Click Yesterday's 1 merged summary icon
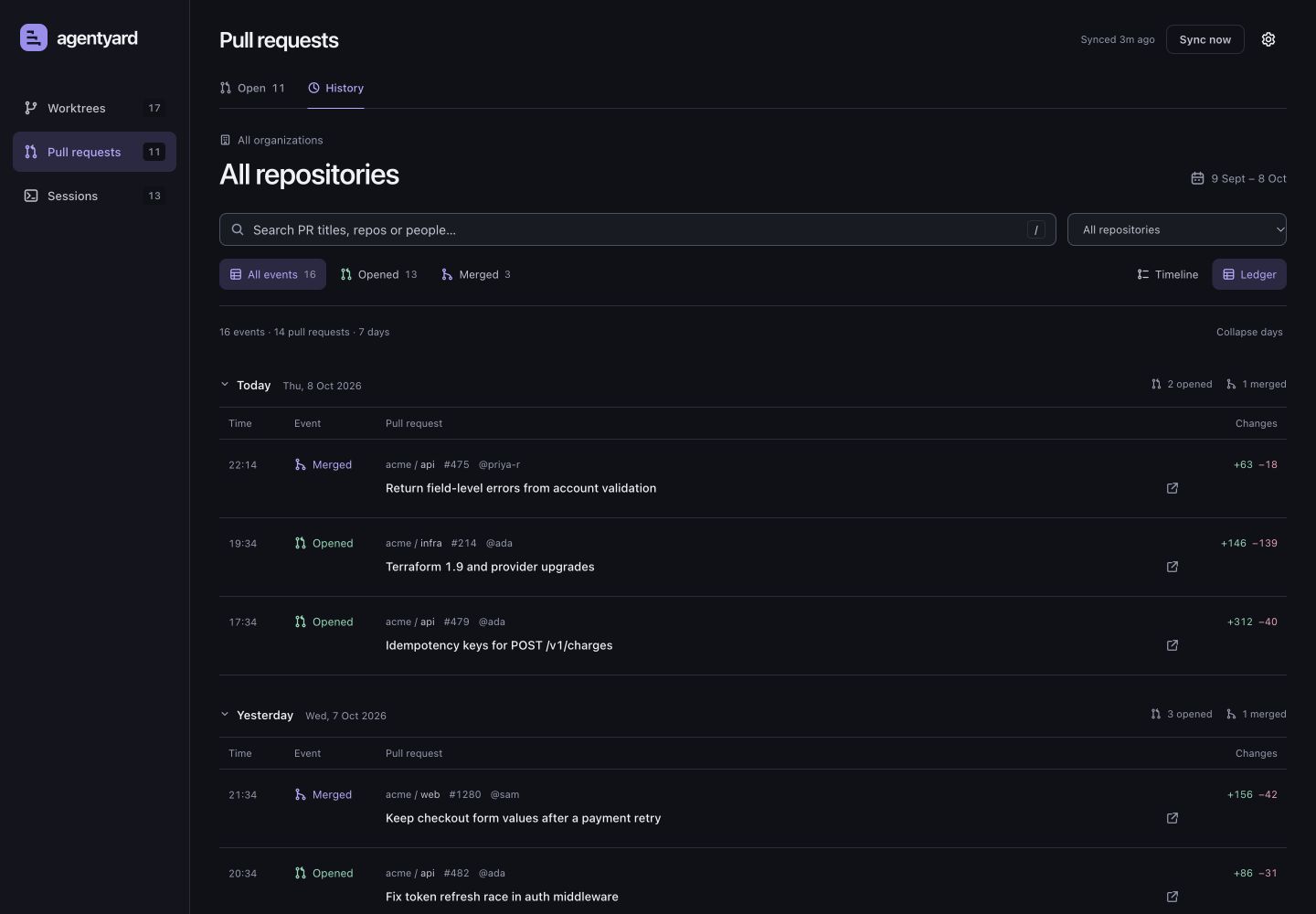 coord(1231,714)
